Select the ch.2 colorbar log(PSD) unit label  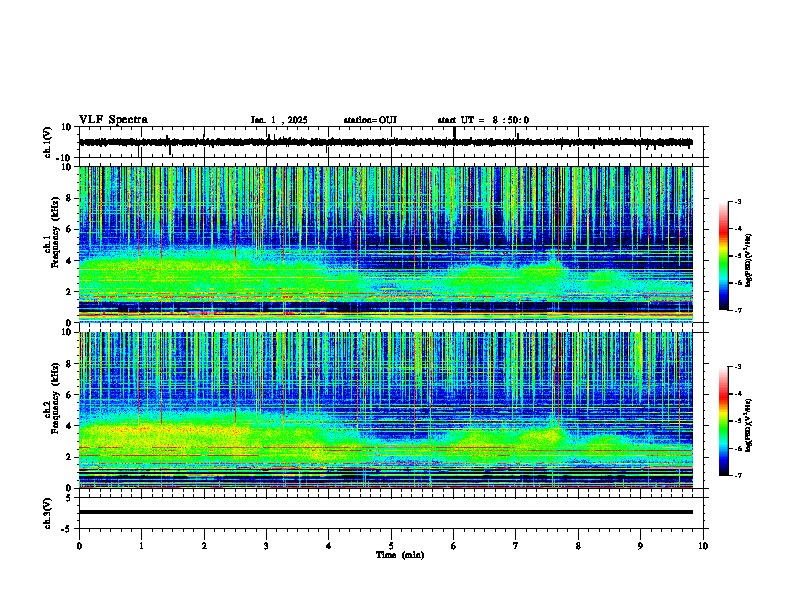coord(748,425)
